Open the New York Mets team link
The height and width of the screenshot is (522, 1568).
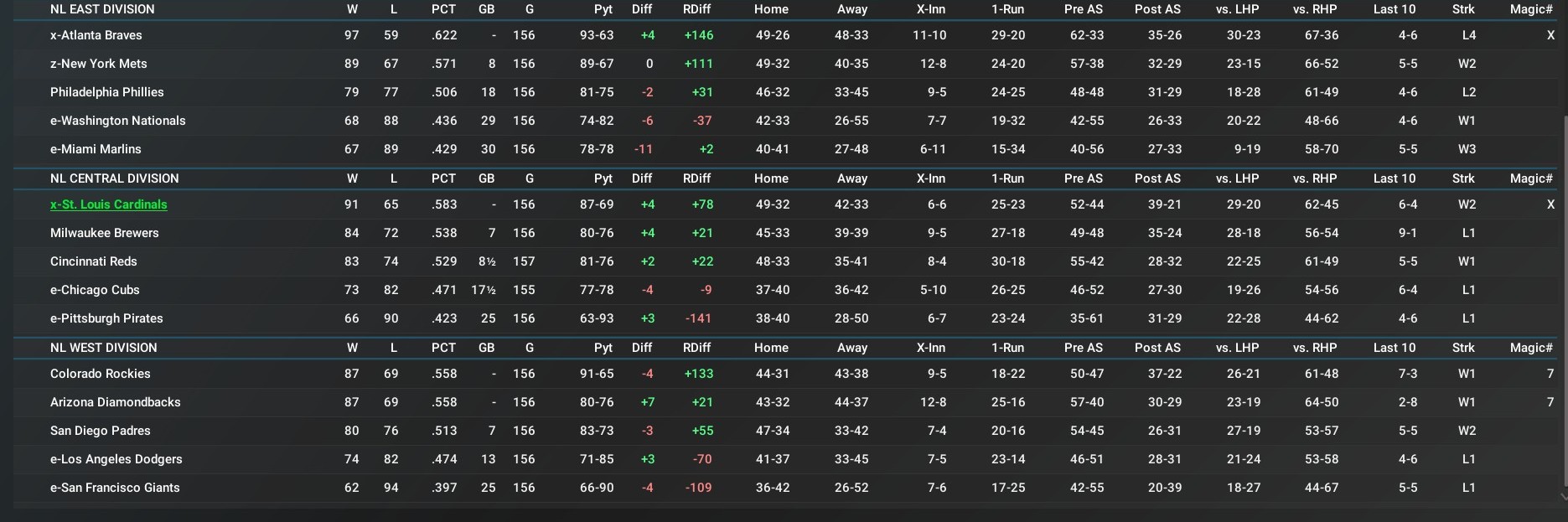[x=99, y=64]
